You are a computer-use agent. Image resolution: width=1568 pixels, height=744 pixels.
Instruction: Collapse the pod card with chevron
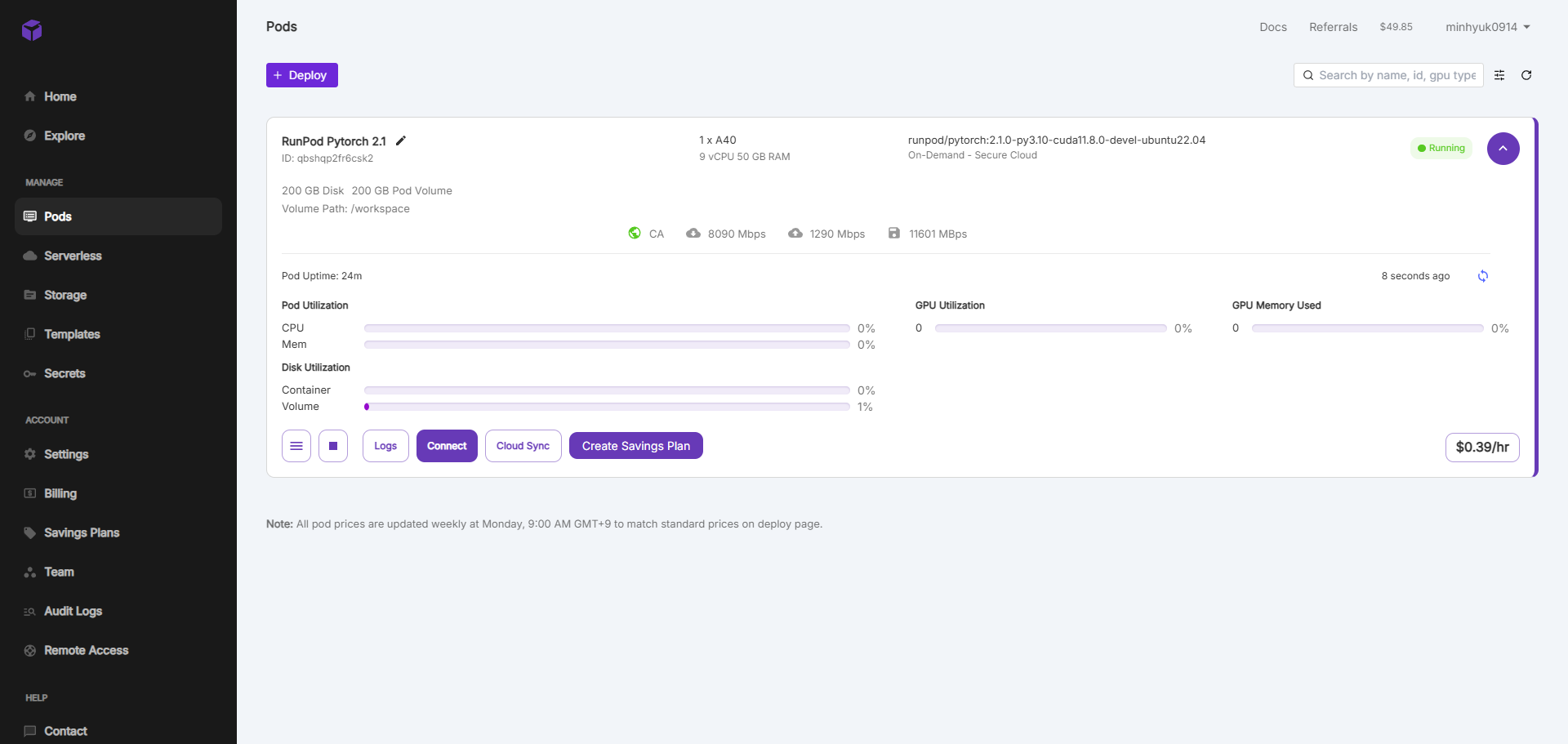click(x=1503, y=149)
